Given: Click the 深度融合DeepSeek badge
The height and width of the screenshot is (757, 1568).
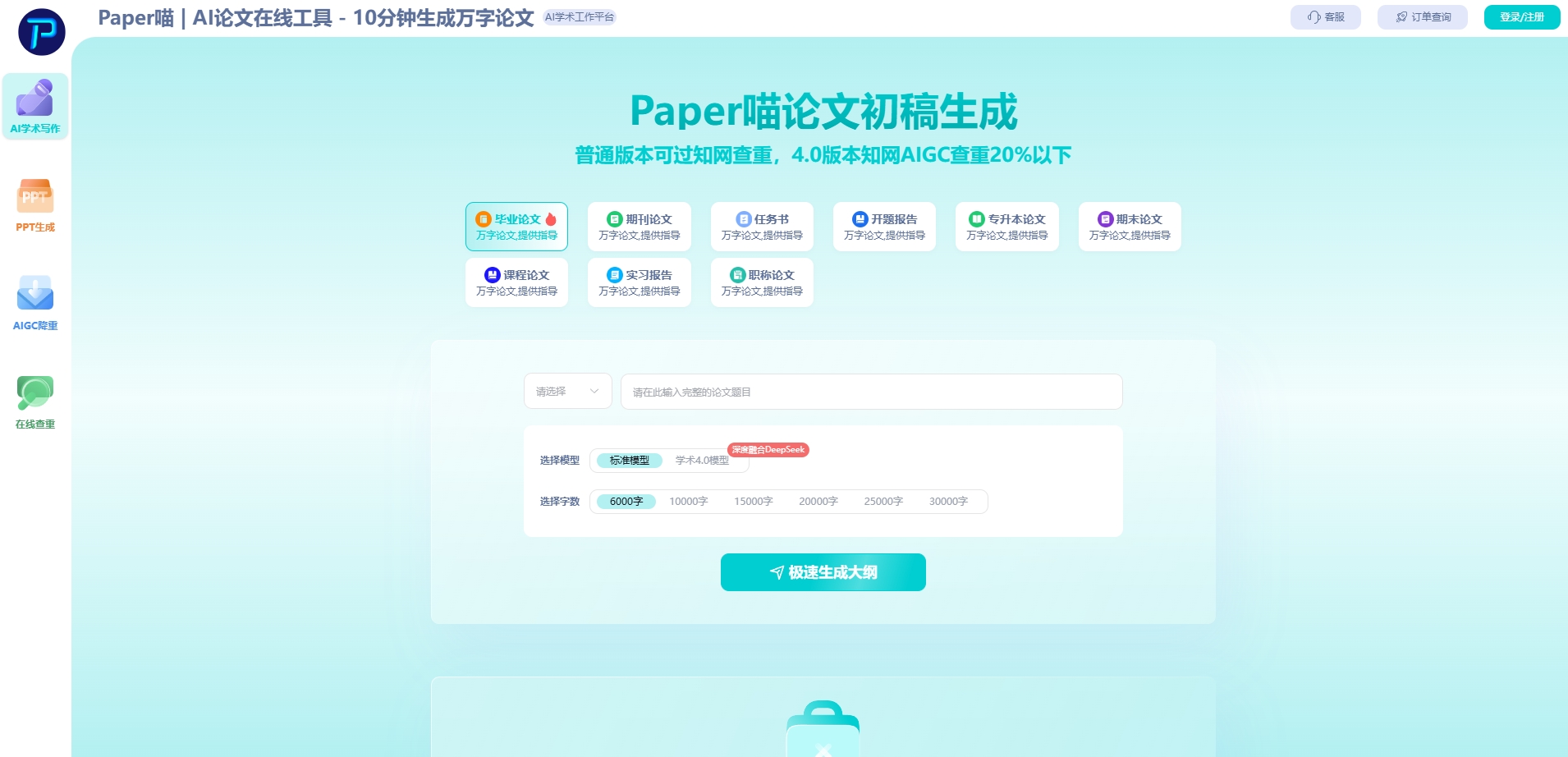Looking at the screenshot, I should click(768, 450).
